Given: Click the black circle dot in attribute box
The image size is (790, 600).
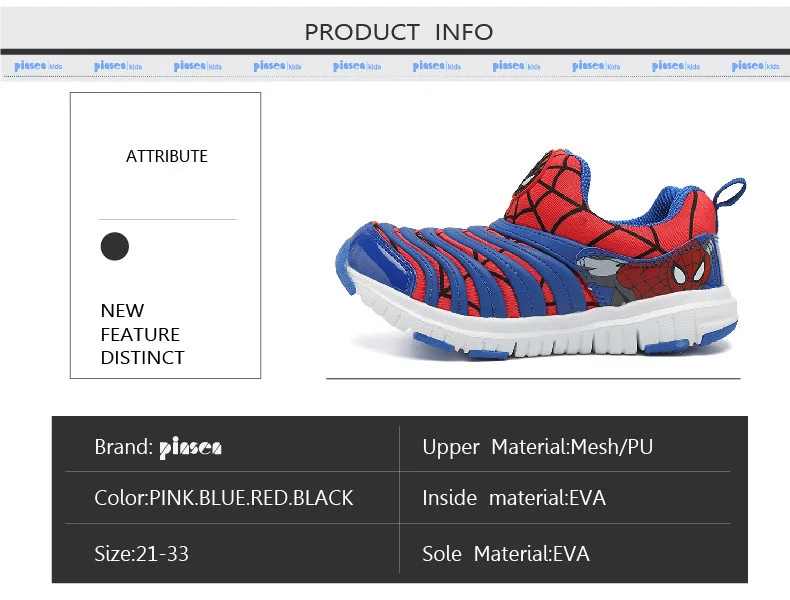Looking at the screenshot, I should click(x=115, y=246).
